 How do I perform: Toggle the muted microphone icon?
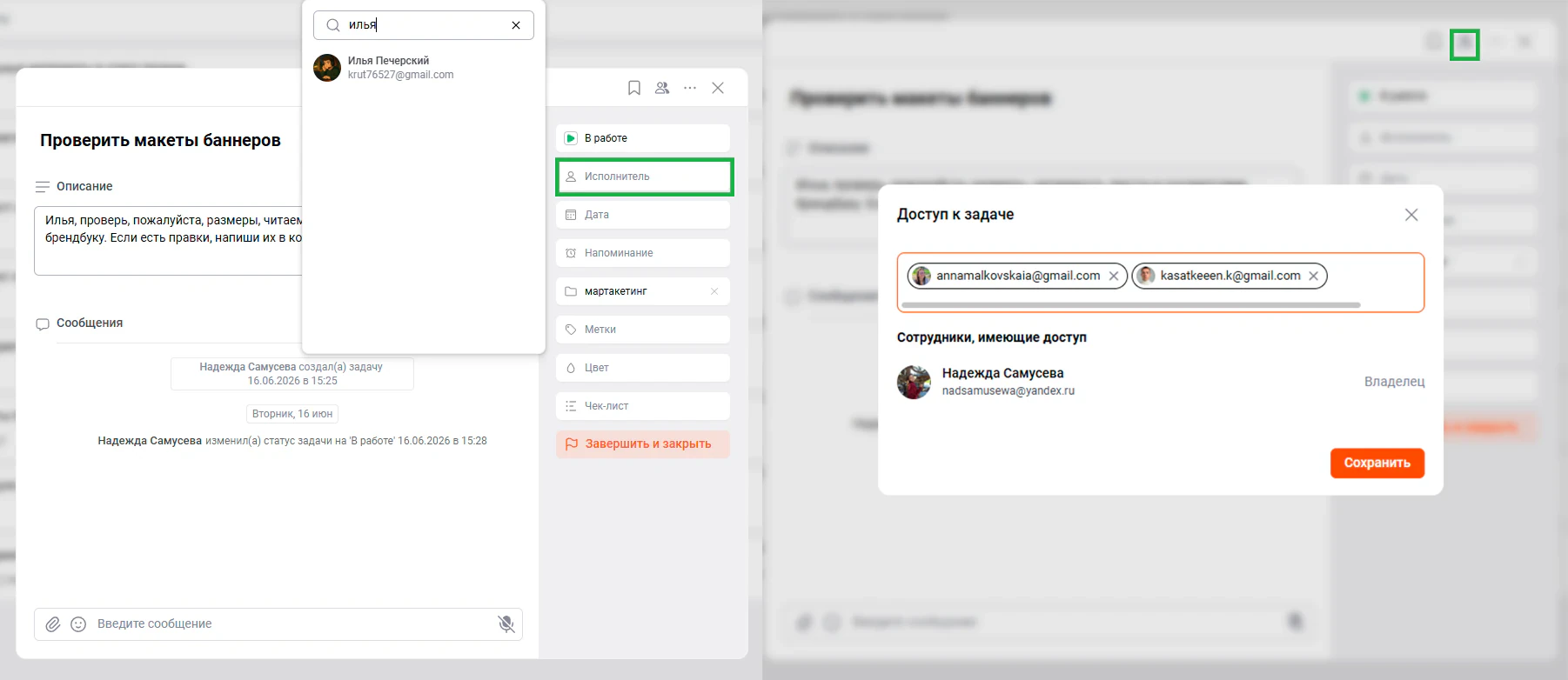pyautogui.click(x=506, y=624)
